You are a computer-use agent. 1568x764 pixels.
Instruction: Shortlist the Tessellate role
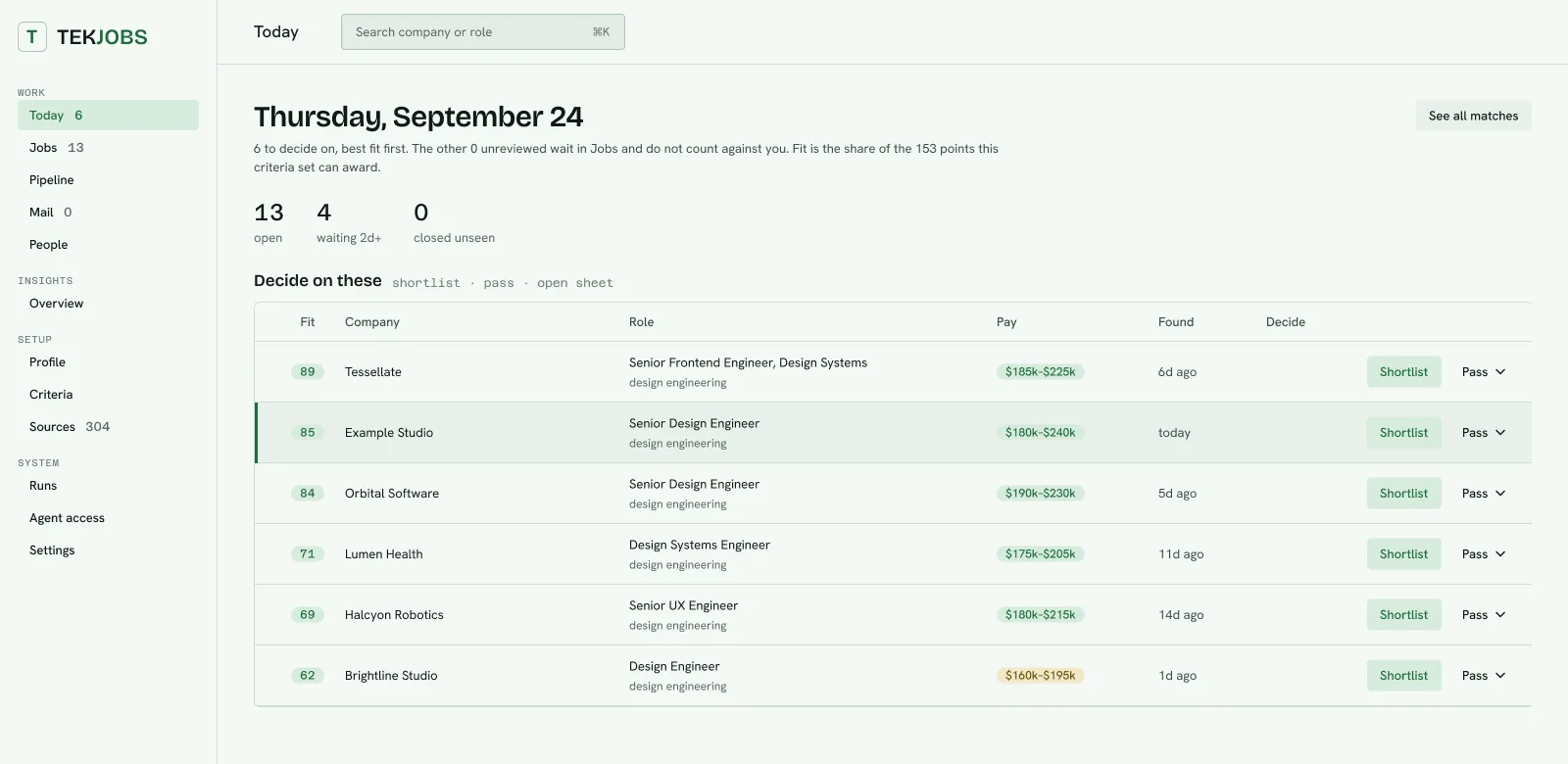click(x=1403, y=371)
